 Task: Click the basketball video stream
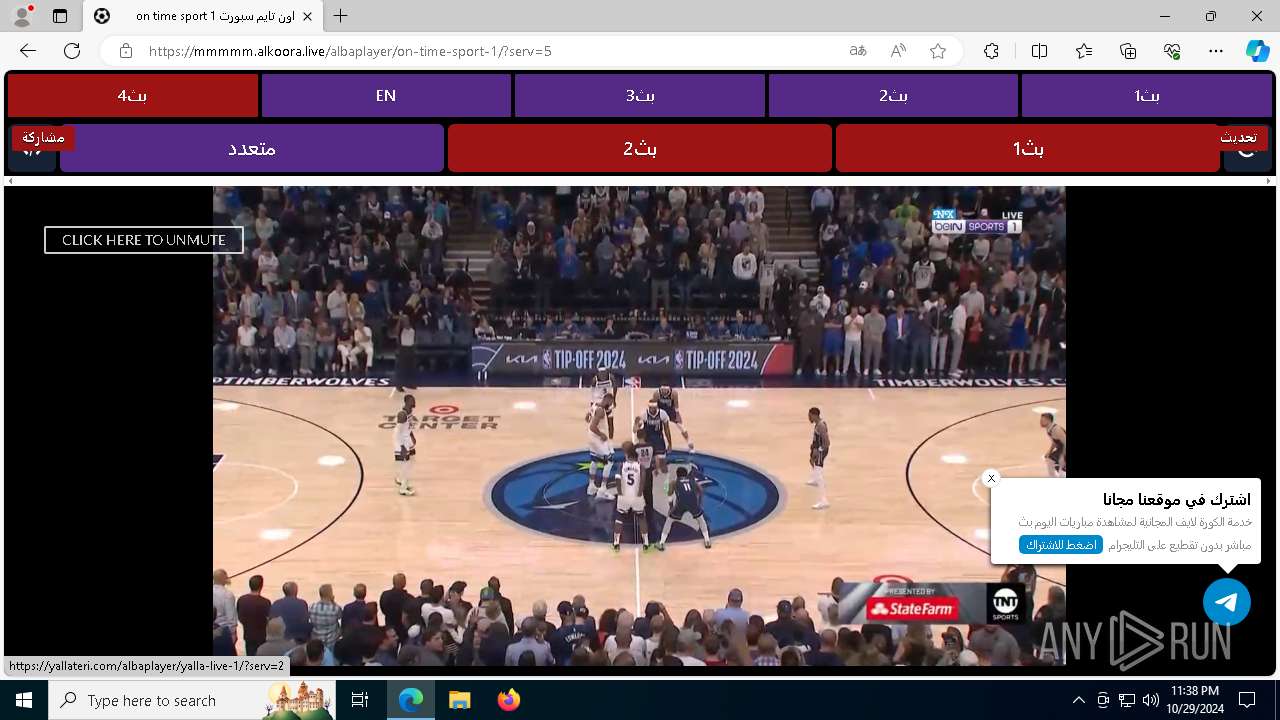[639, 425]
